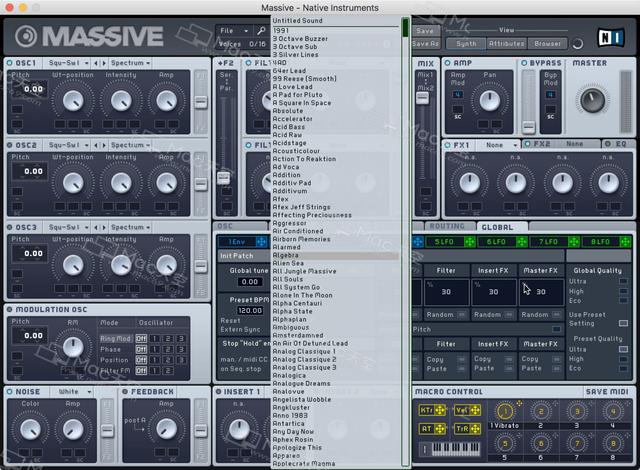Click the CPU activity indicator near Browser
Screen dimensions: 640x470
coord(578,44)
